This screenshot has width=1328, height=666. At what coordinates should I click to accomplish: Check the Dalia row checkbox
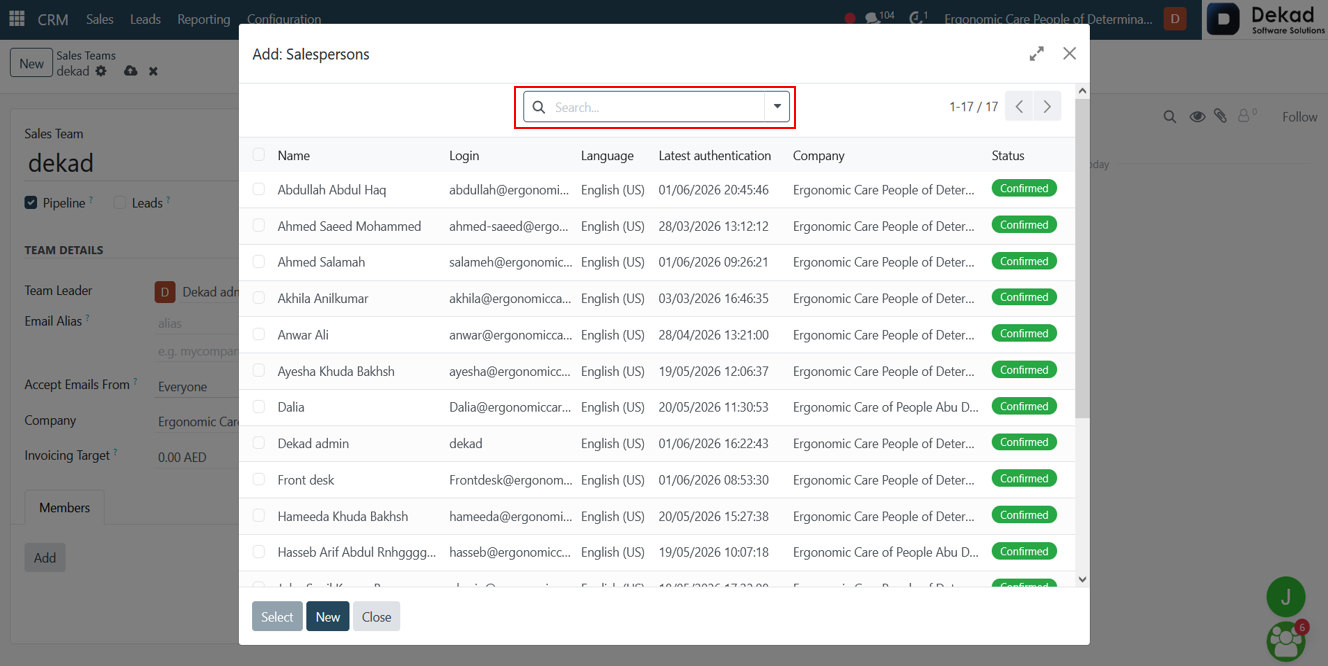coord(259,407)
